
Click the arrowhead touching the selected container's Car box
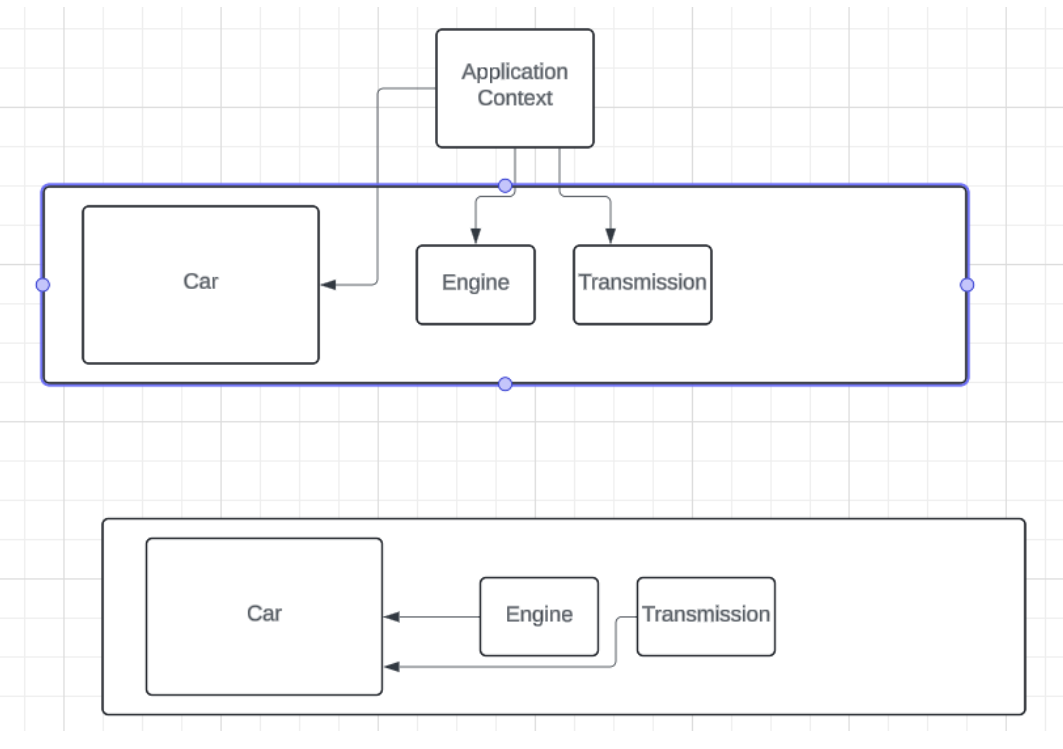328,285
